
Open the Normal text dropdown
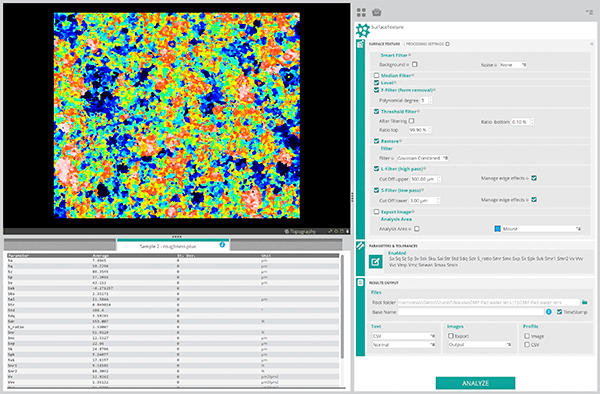[x=404, y=345]
